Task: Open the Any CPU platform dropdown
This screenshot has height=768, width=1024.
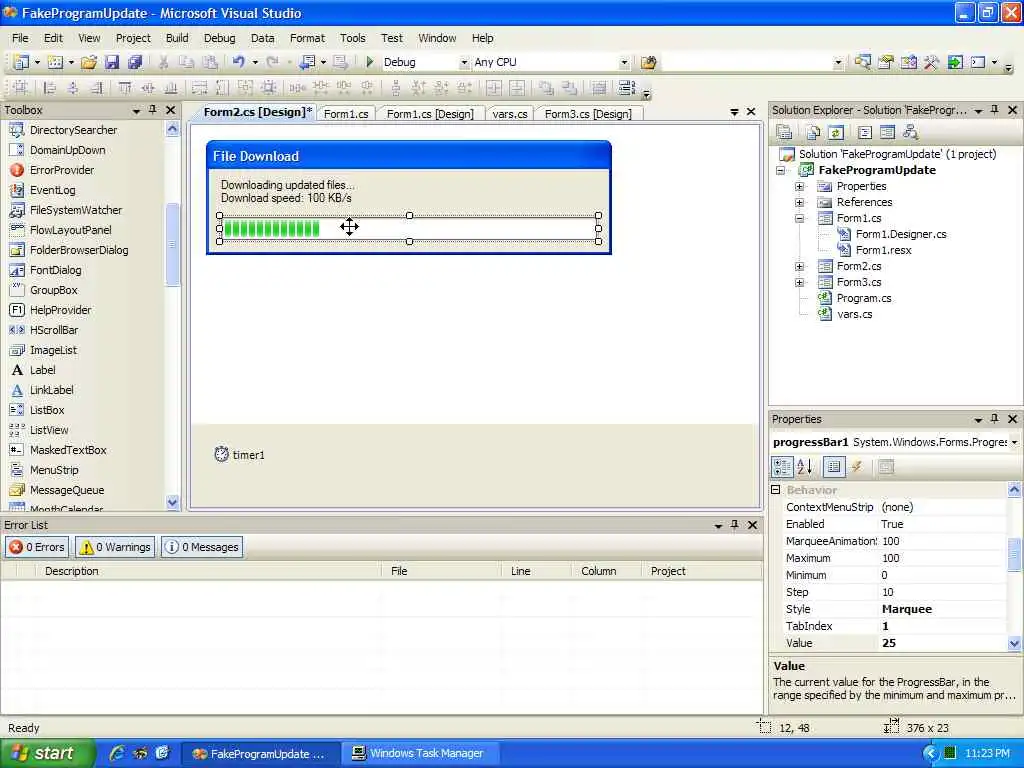Action: pyautogui.click(x=624, y=62)
